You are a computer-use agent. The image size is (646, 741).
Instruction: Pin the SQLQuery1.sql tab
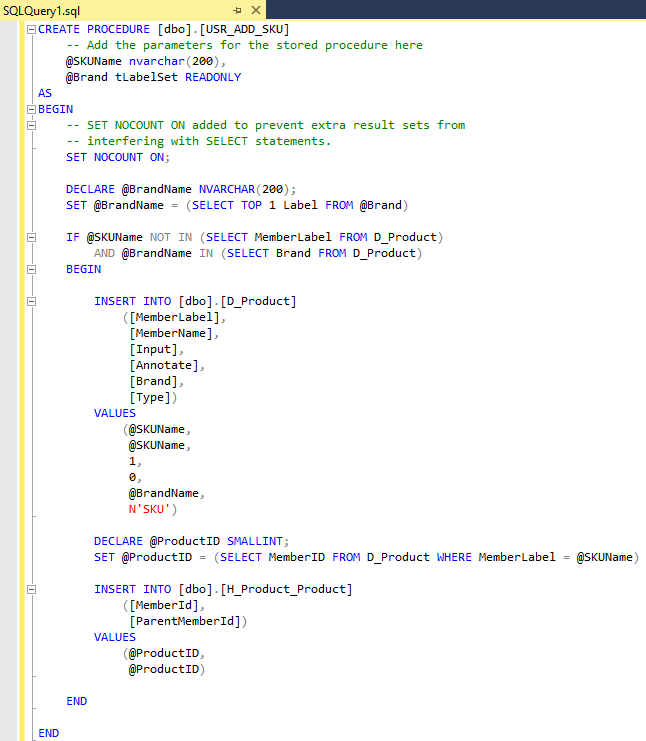click(237, 10)
